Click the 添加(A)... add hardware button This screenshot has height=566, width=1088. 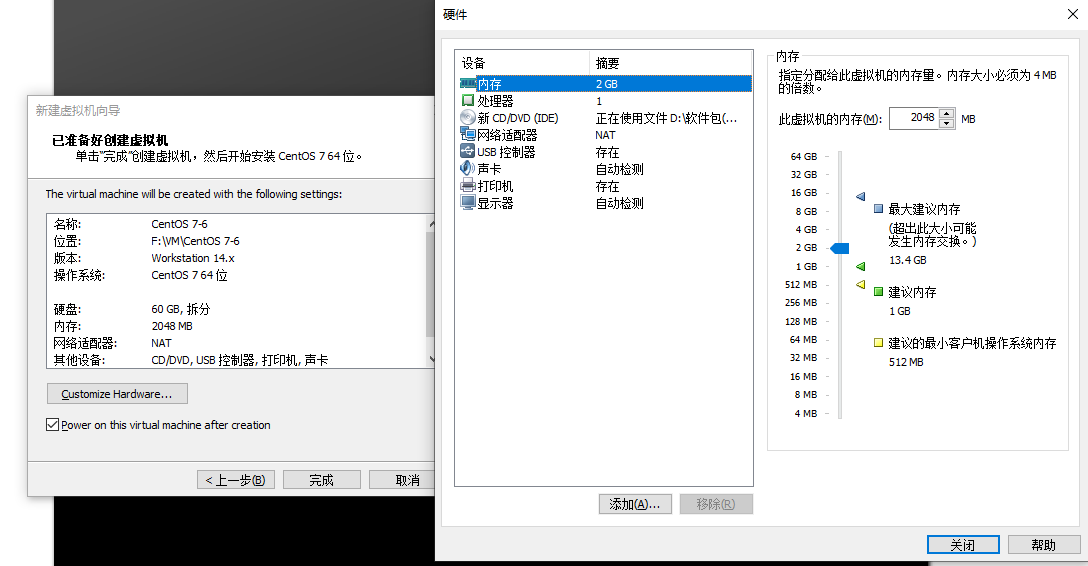click(635, 504)
